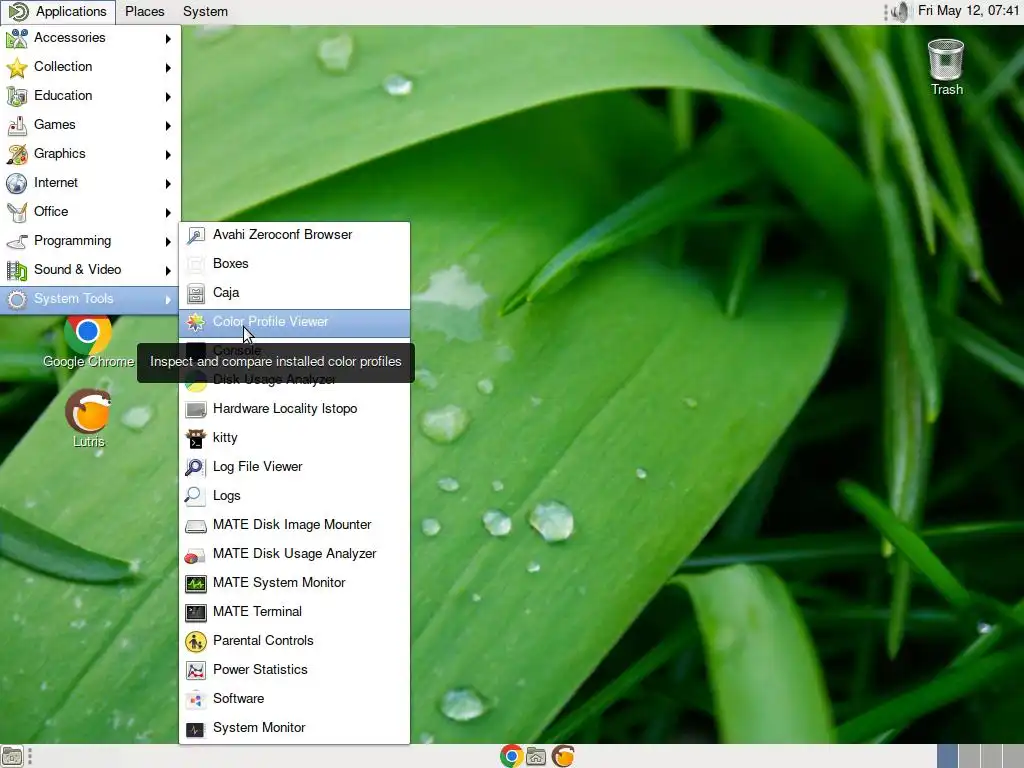The image size is (1024, 768).
Task: Expand the Office submenu arrow
Action: (168, 212)
